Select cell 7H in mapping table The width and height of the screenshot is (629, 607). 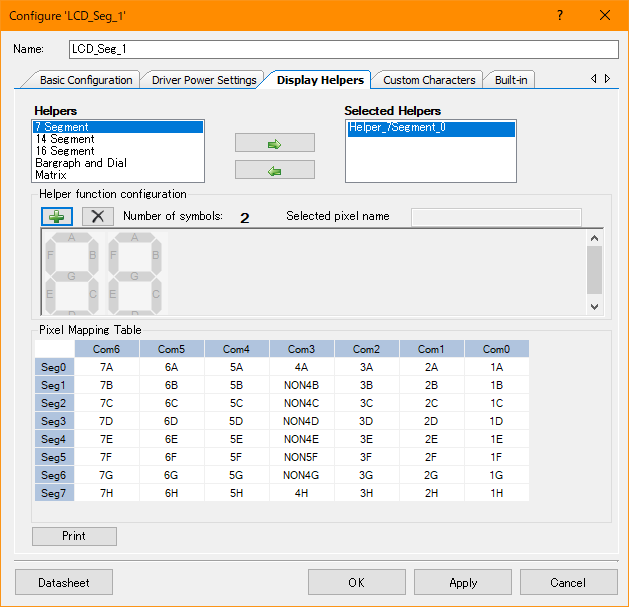(107, 493)
